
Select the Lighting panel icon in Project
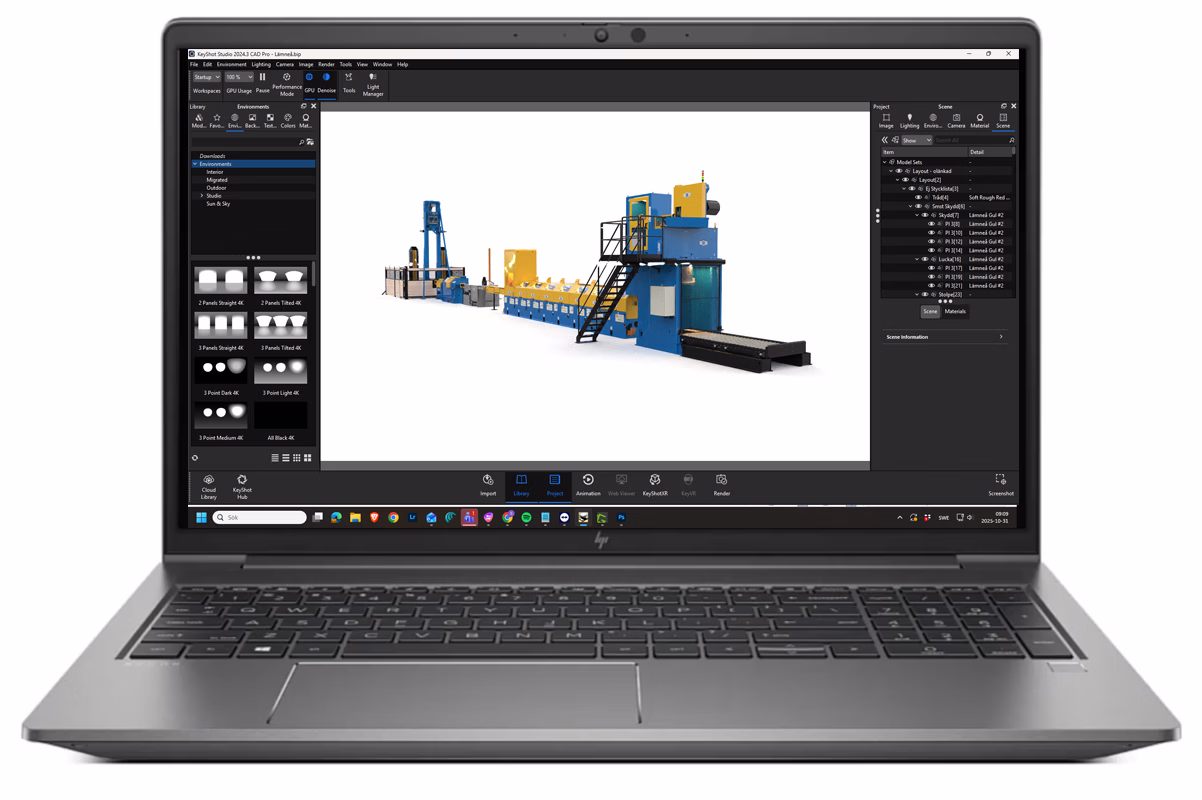pos(910,119)
